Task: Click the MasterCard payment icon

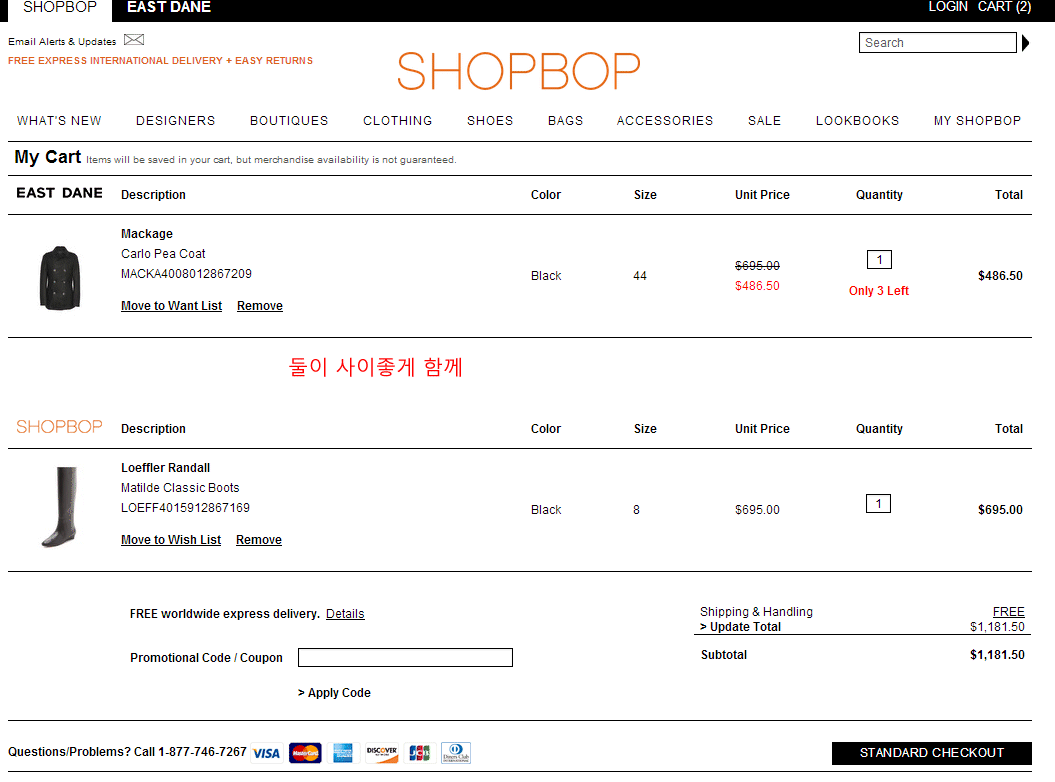Action: tap(305, 753)
